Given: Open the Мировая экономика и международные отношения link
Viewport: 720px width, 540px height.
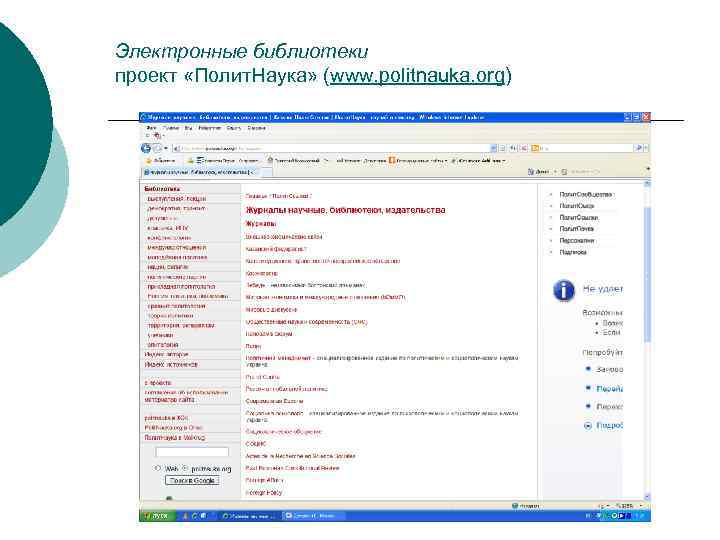Looking at the screenshot, I should coord(325,298).
